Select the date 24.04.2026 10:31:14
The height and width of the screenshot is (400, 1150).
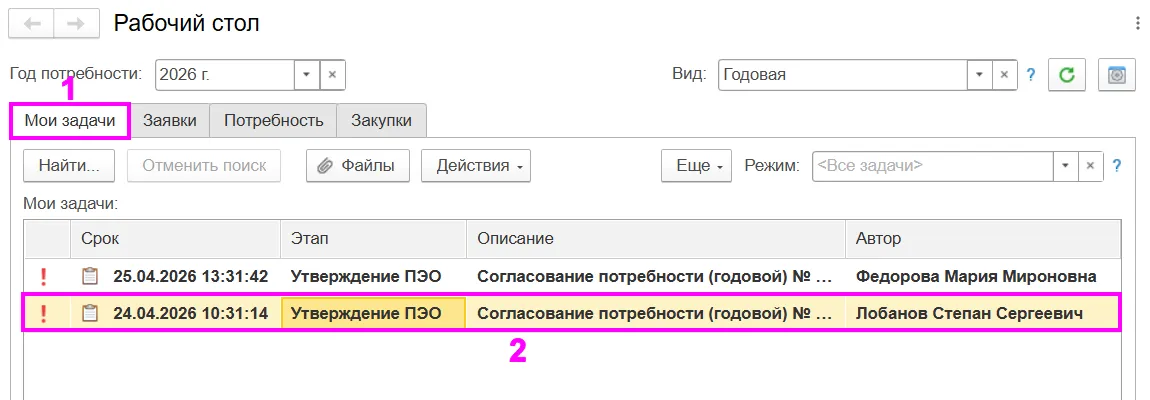point(191,313)
